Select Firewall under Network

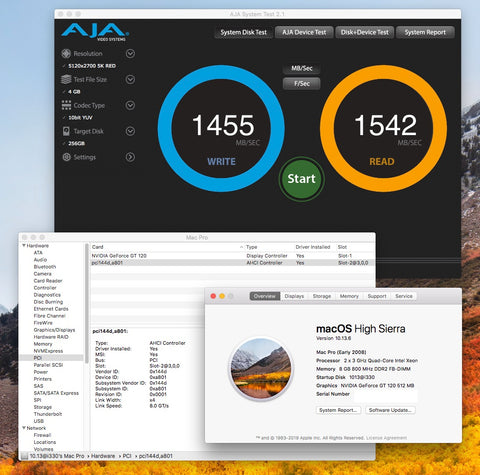point(42,435)
